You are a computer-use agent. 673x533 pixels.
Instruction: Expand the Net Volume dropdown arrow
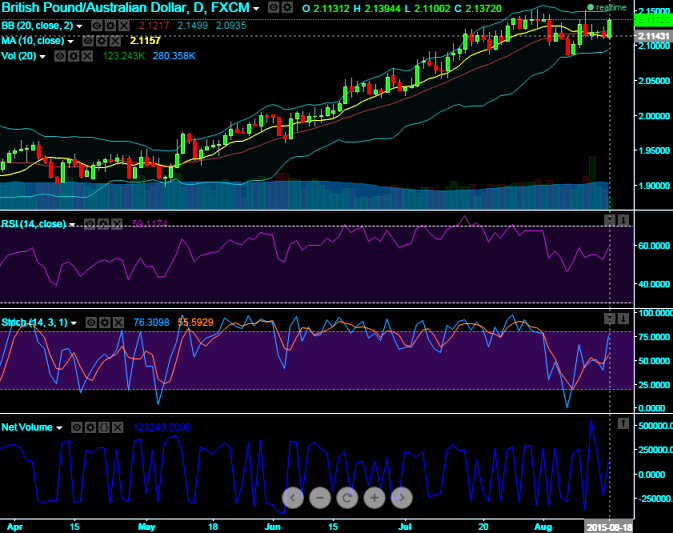click(59, 428)
